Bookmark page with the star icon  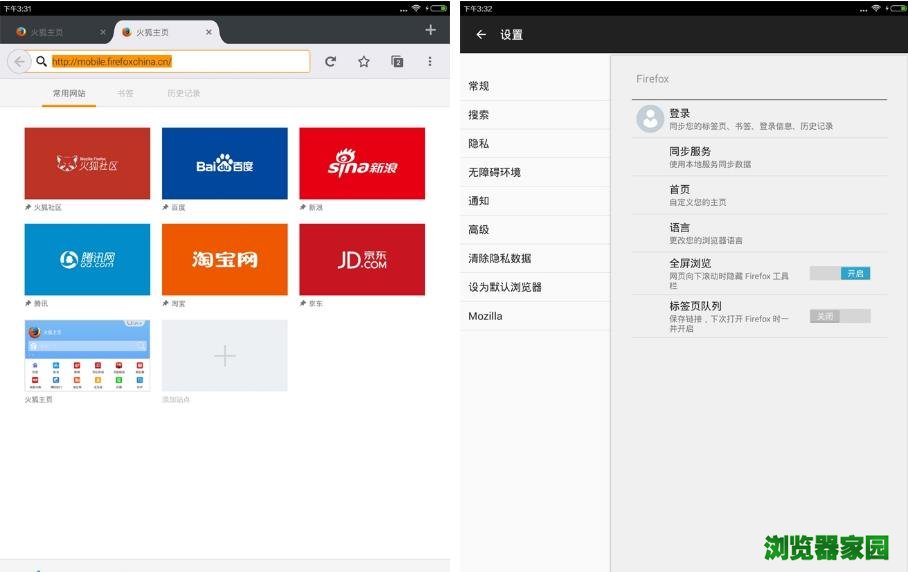[x=364, y=62]
